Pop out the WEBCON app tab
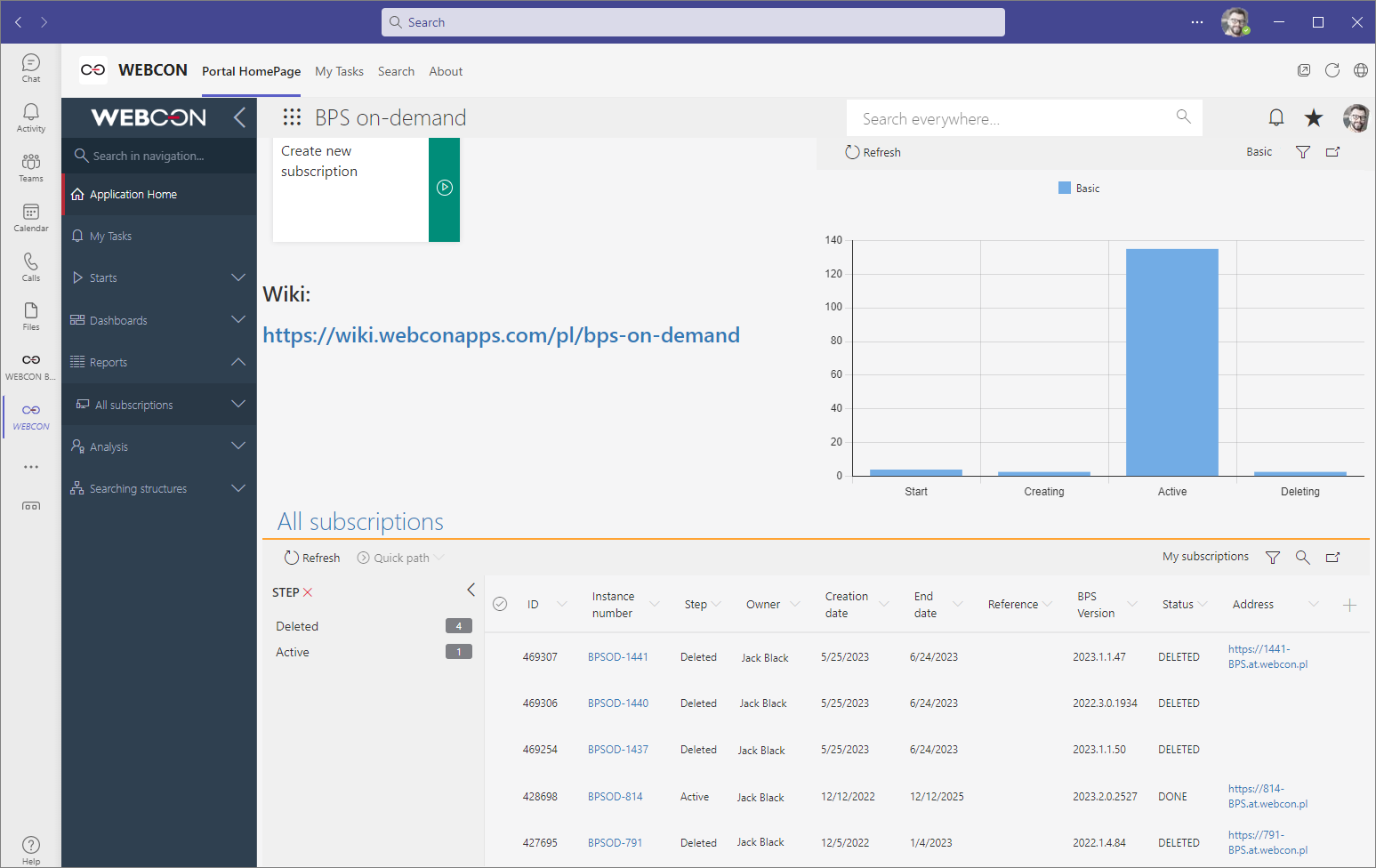The width and height of the screenshot is (1376, 868). click(x=1304, y=70)
